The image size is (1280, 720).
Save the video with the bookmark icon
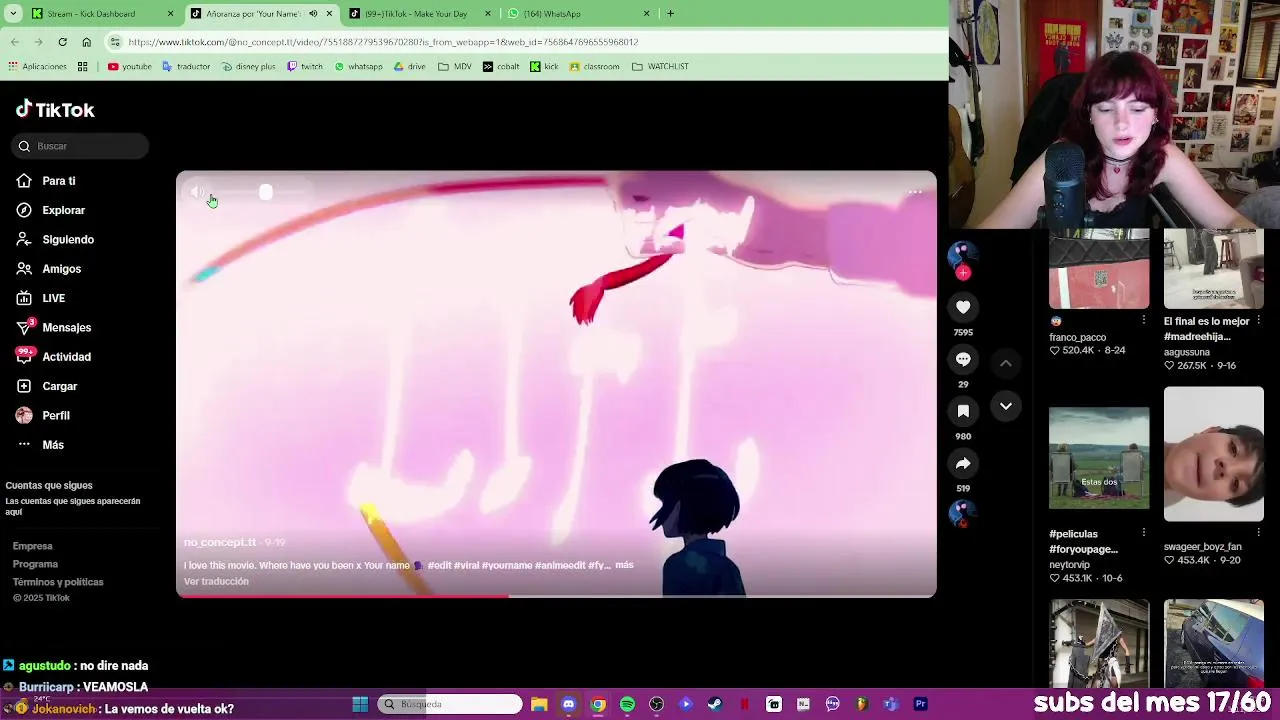(x=963, y=411)
